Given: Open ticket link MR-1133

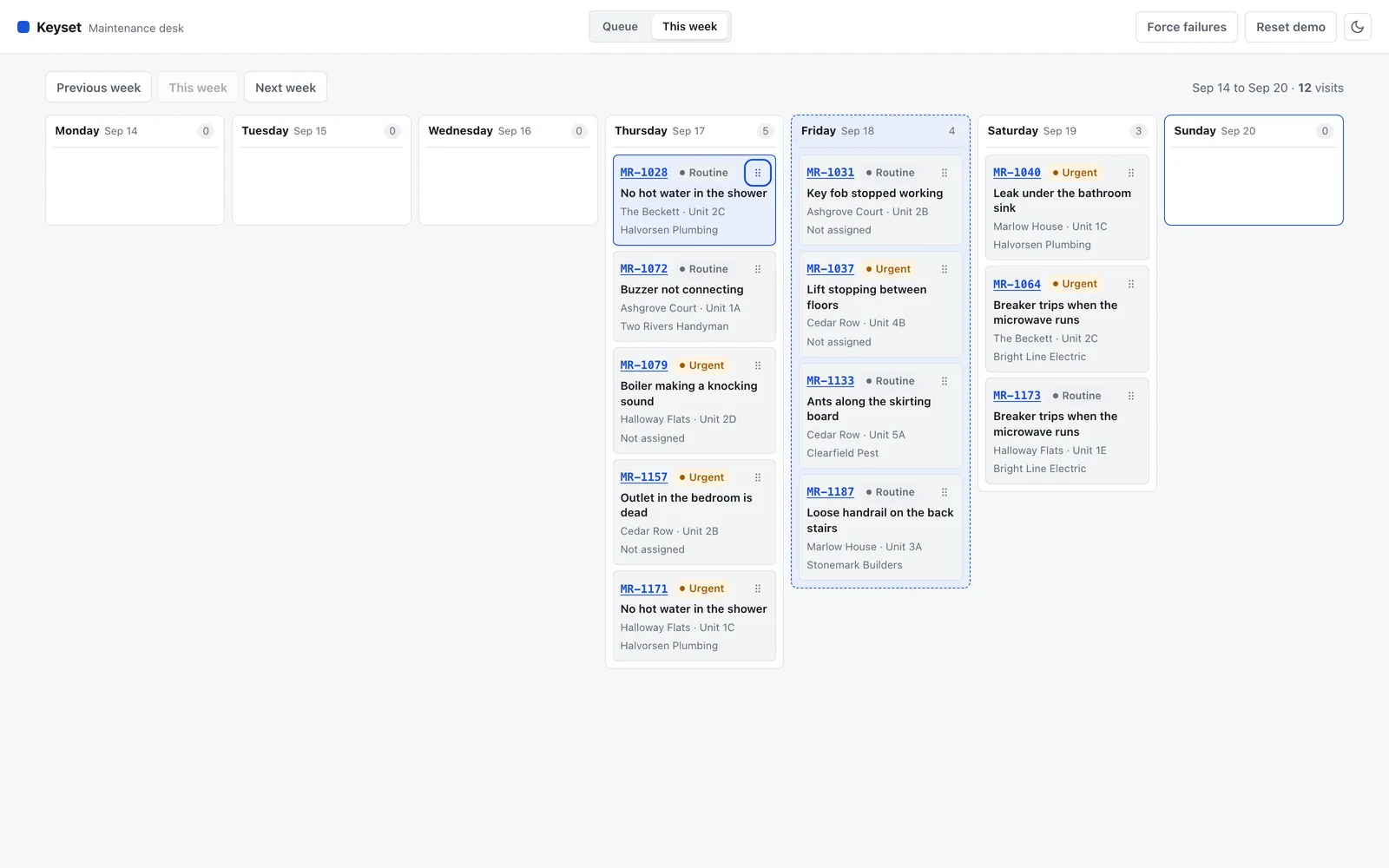Looking at the screenshot, I should 830,381.
